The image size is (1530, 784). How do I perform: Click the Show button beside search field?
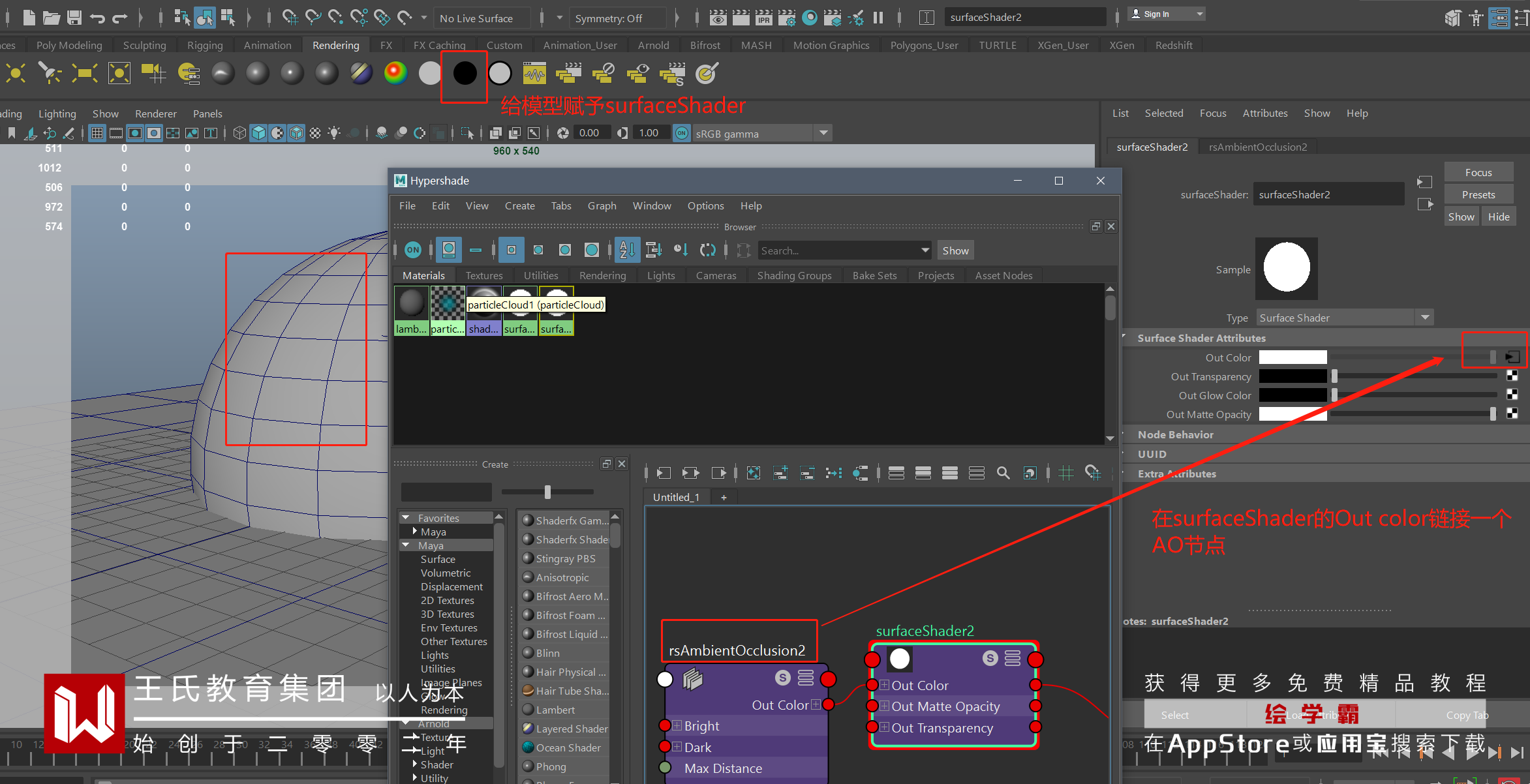tap(955, 250)
